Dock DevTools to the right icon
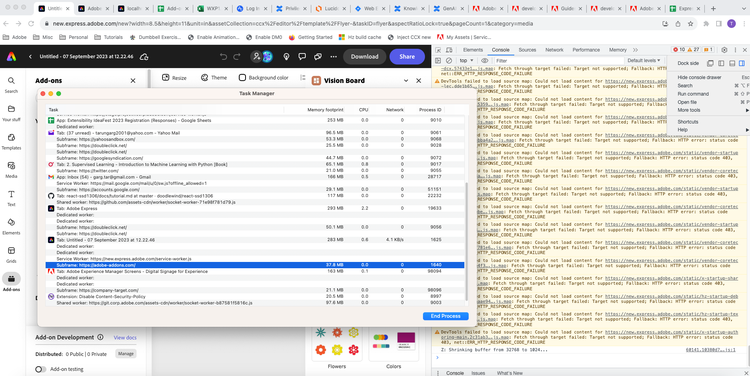Image resolution: width=750 pixels, height=376 pixels. pos(742,63)
